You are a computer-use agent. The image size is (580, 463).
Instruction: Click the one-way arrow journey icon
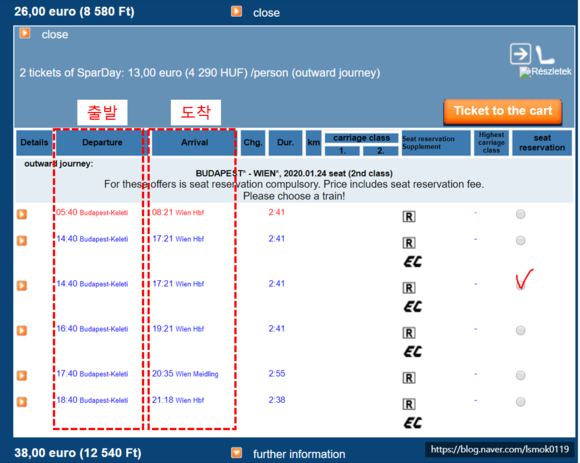click(x=520, y=54)
